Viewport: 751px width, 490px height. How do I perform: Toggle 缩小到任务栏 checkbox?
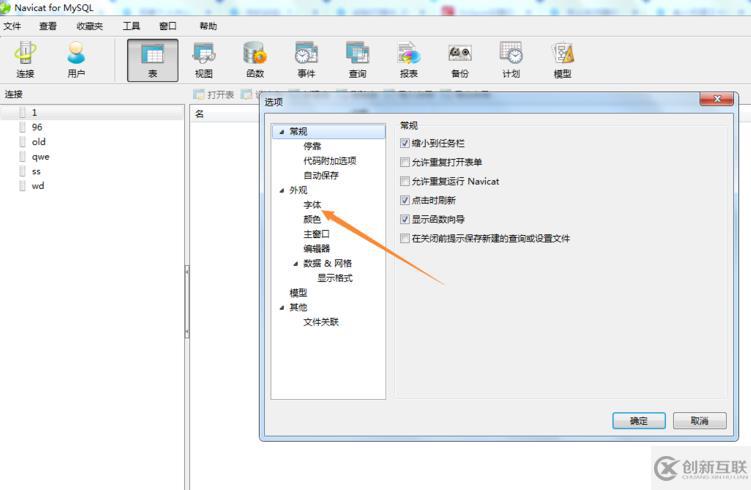tap(405, 143)
